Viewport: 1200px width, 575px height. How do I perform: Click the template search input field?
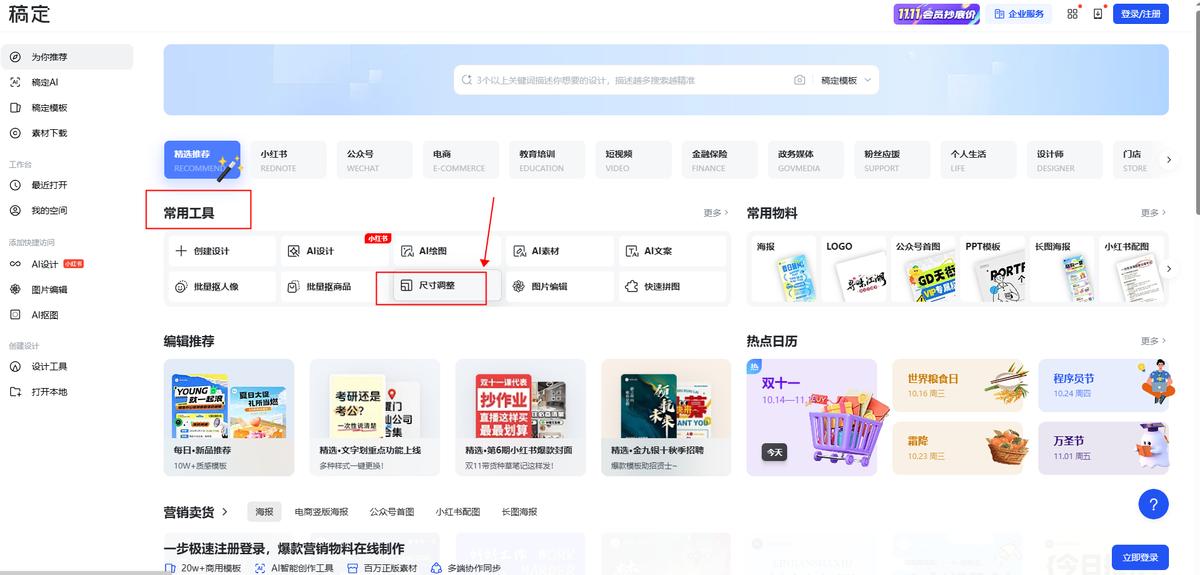coord(628,80)
